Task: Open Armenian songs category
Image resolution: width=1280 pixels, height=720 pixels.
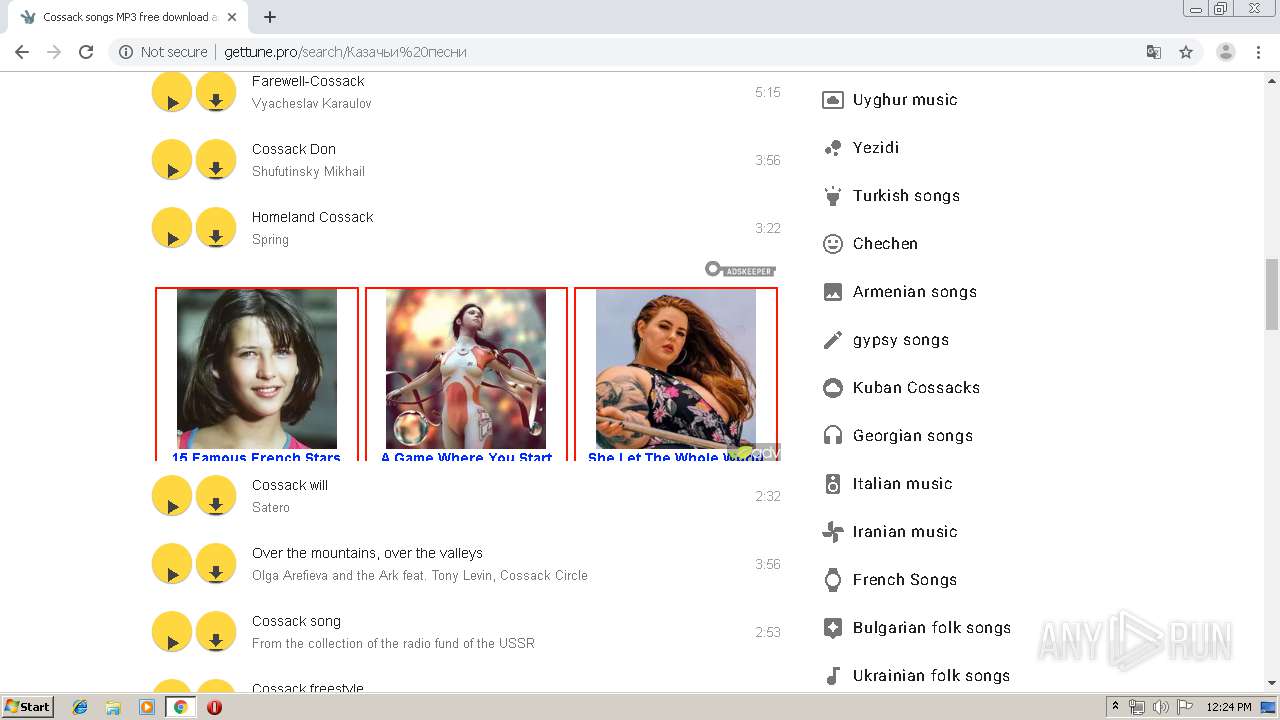Action: pyautogui.click(x=915, y=292)
